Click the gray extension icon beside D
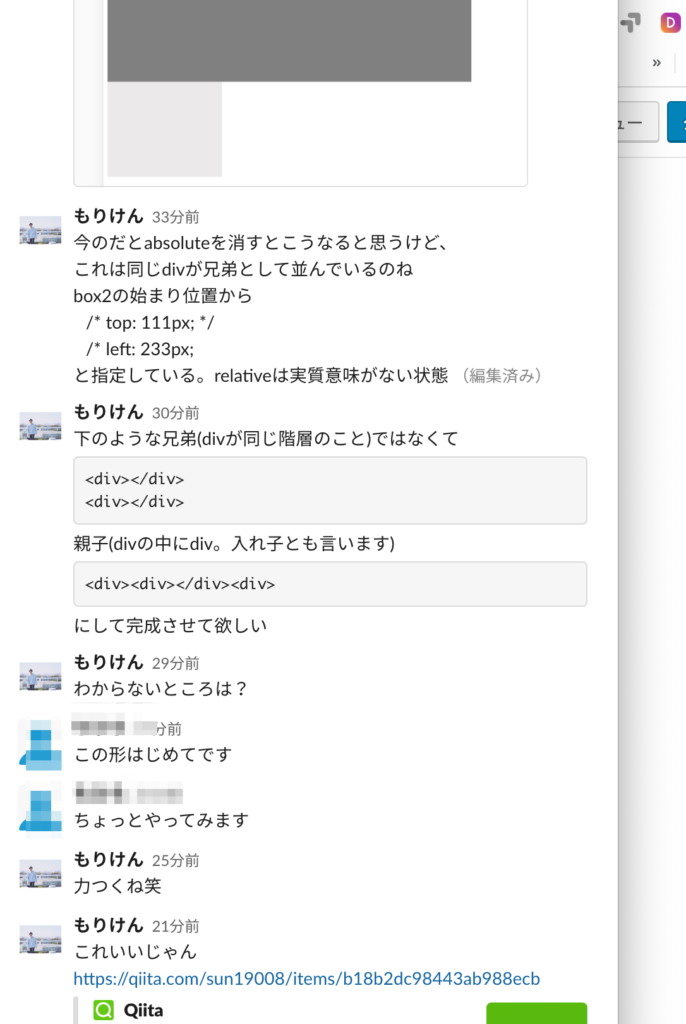The width and height of the screenshot is (686, 1024). [x=630, y=23]
